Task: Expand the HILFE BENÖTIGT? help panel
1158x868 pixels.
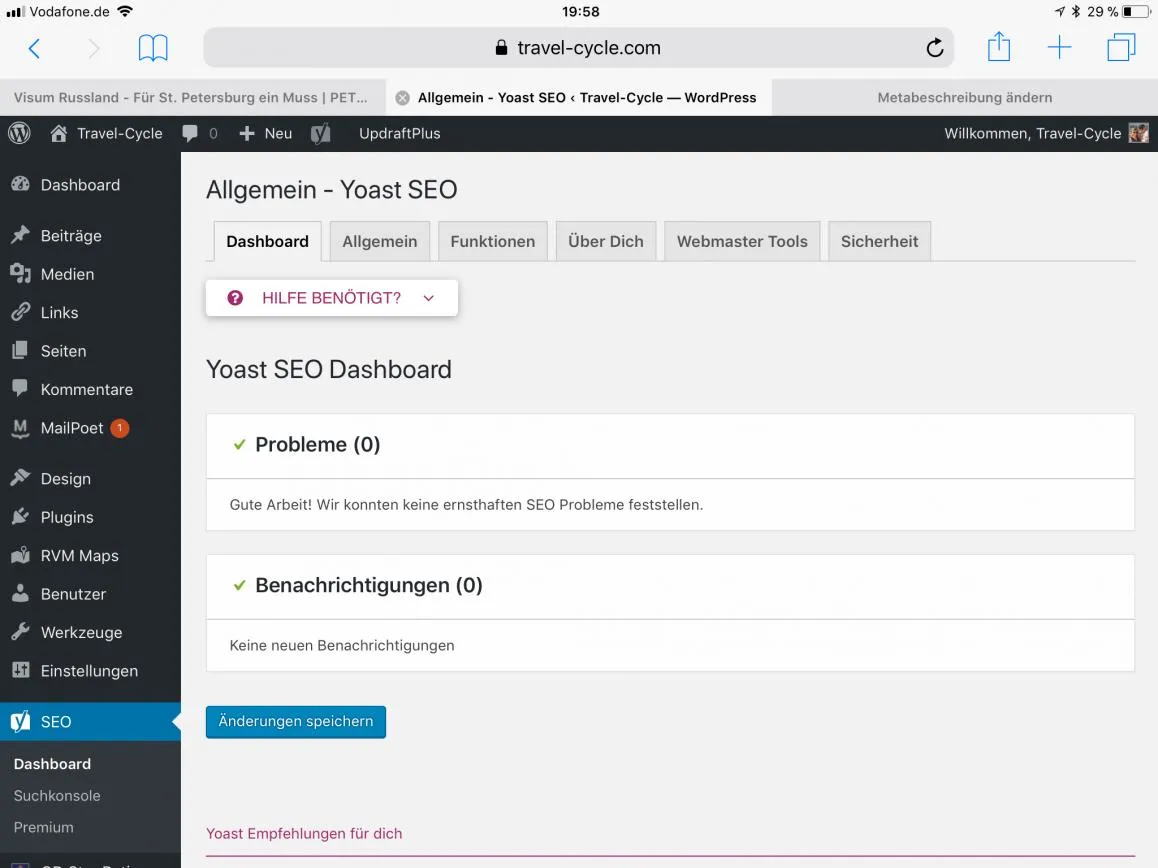Action: click(332, 298)
